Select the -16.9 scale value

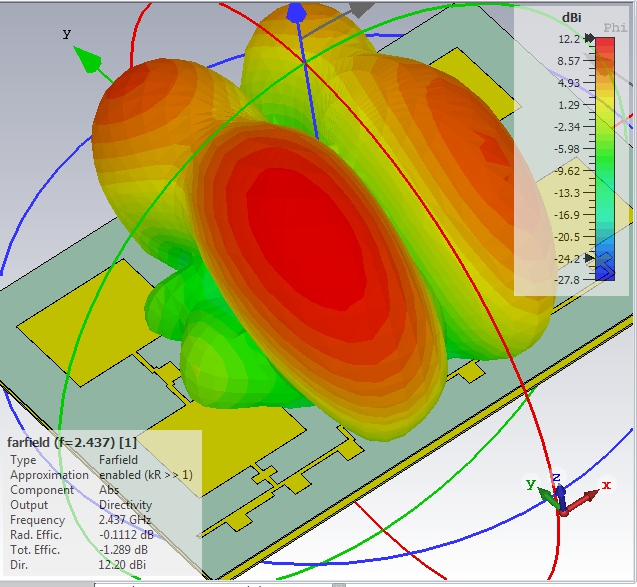[567, 215]
